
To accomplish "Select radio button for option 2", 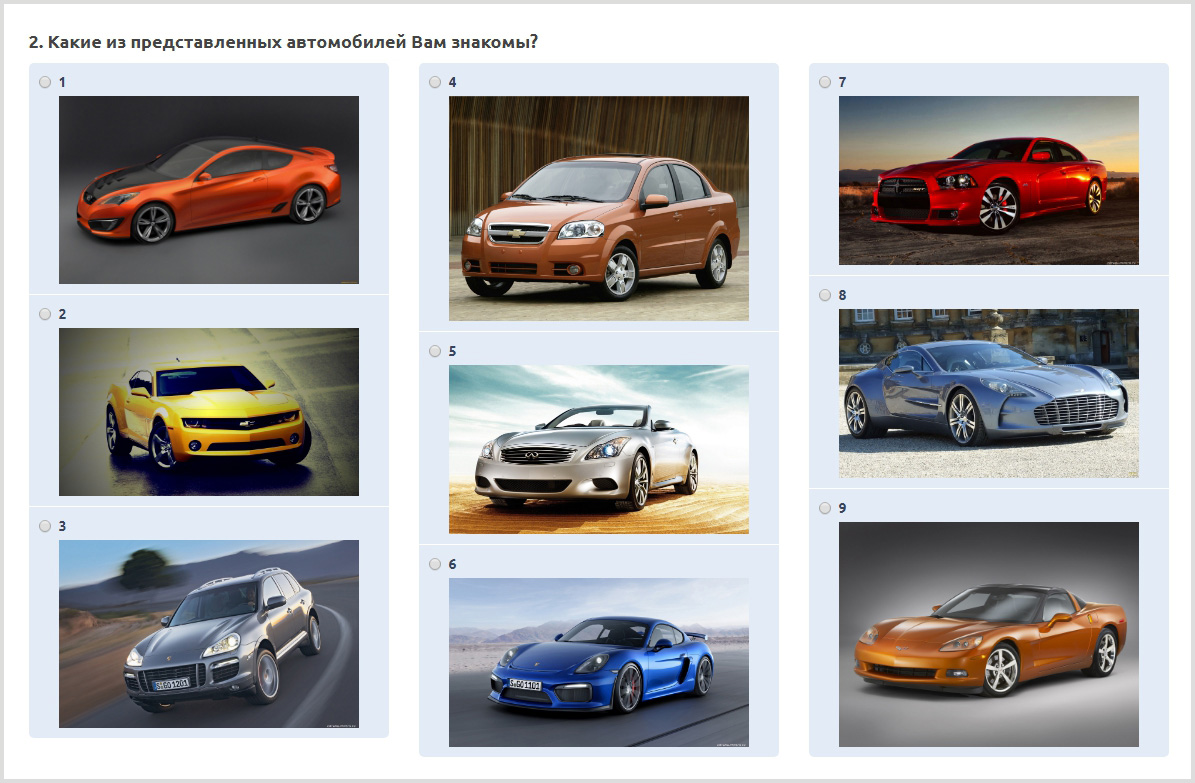I will tap(45, 314).
